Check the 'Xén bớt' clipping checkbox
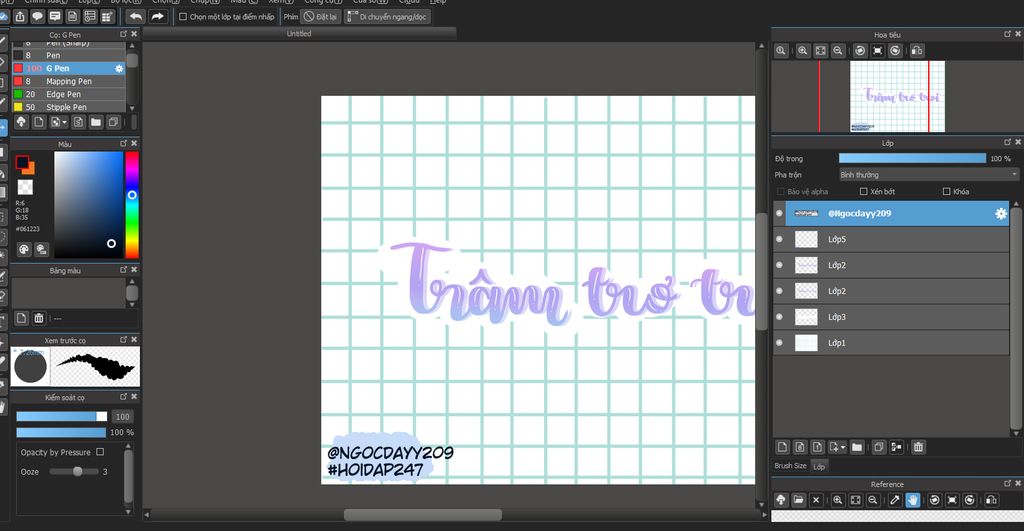The width and height of the screenshot is (1024, 531). [863, 191]
